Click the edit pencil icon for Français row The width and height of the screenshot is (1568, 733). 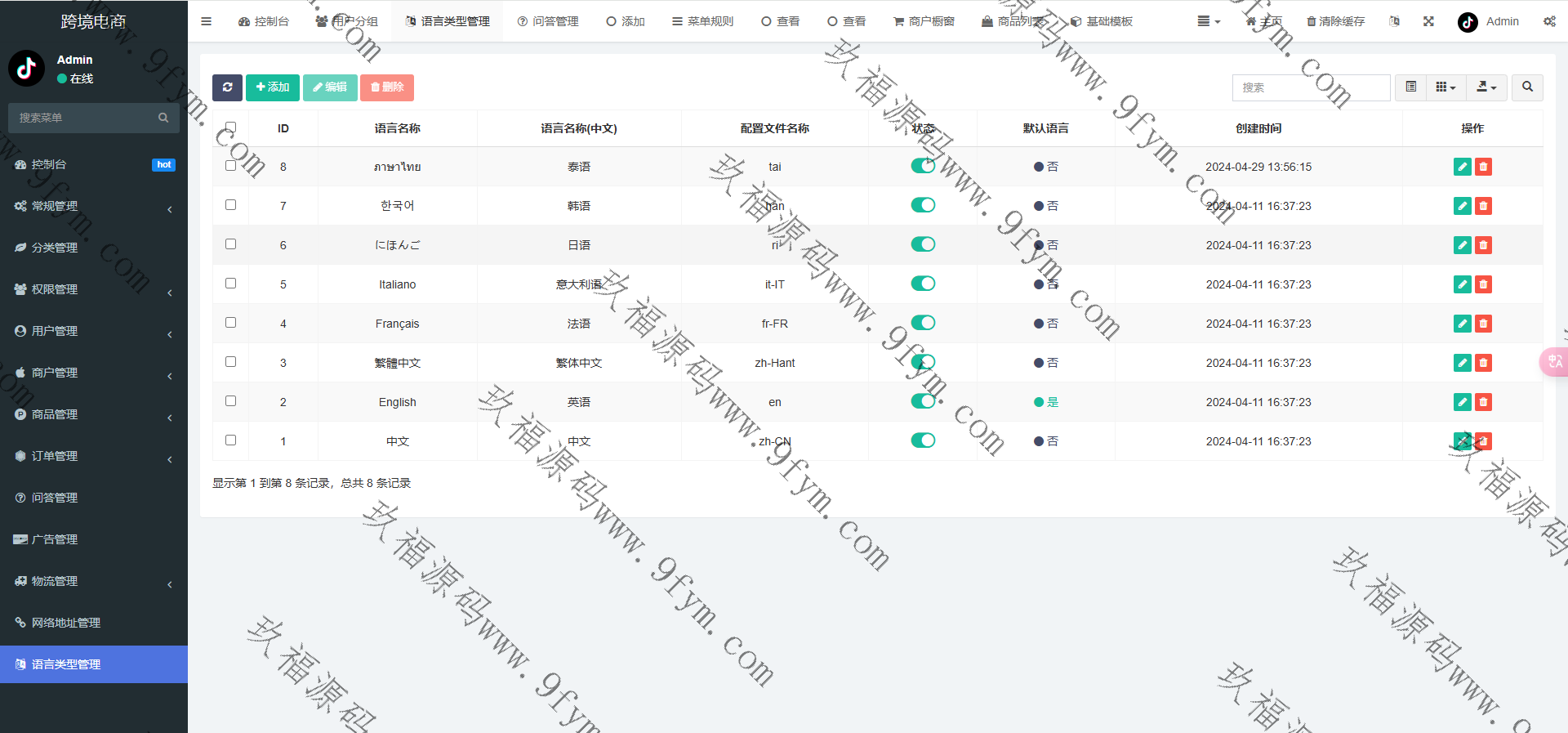pos(1462,324)
